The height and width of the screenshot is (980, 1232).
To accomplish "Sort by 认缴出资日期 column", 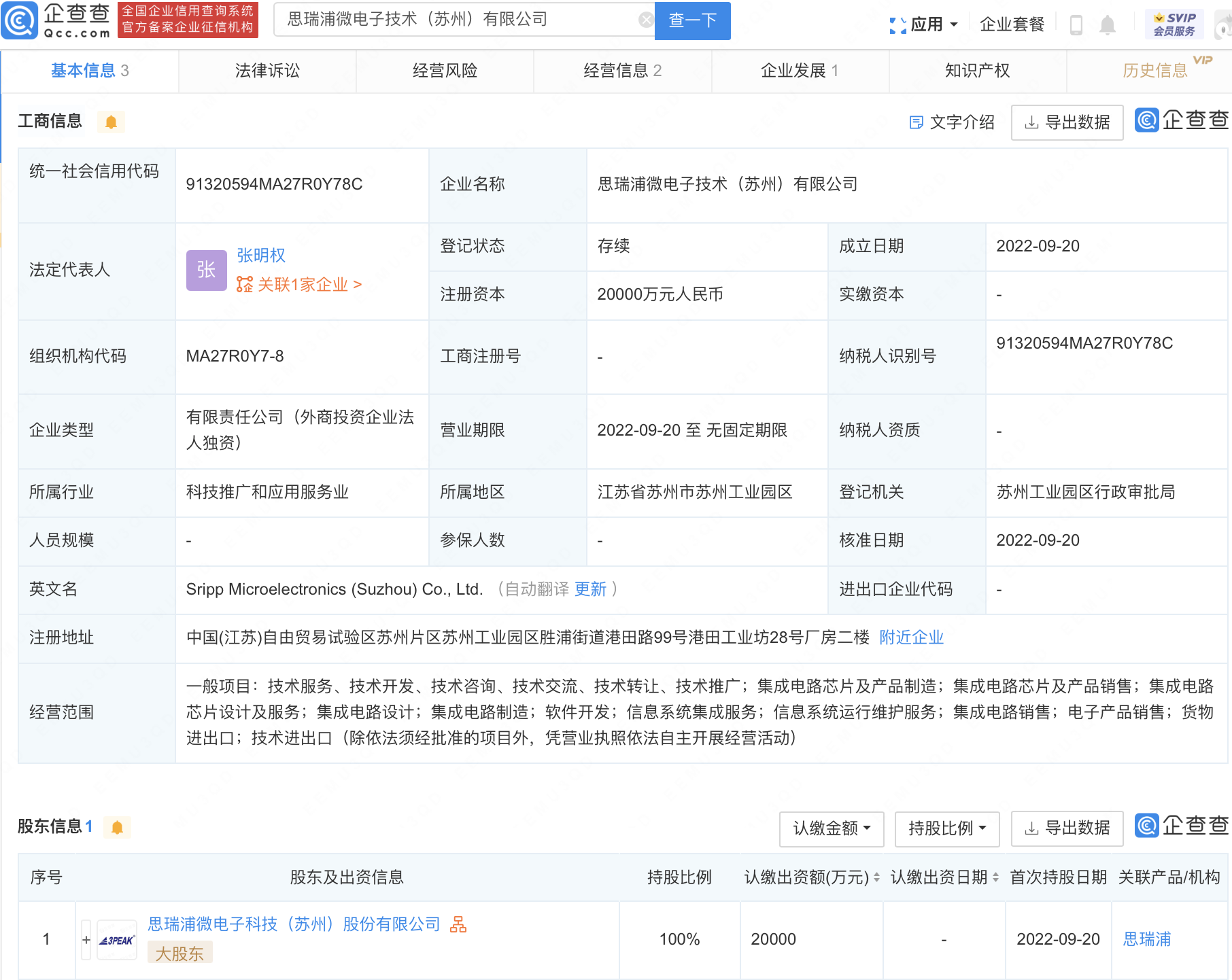I will (x=995, y=877).
